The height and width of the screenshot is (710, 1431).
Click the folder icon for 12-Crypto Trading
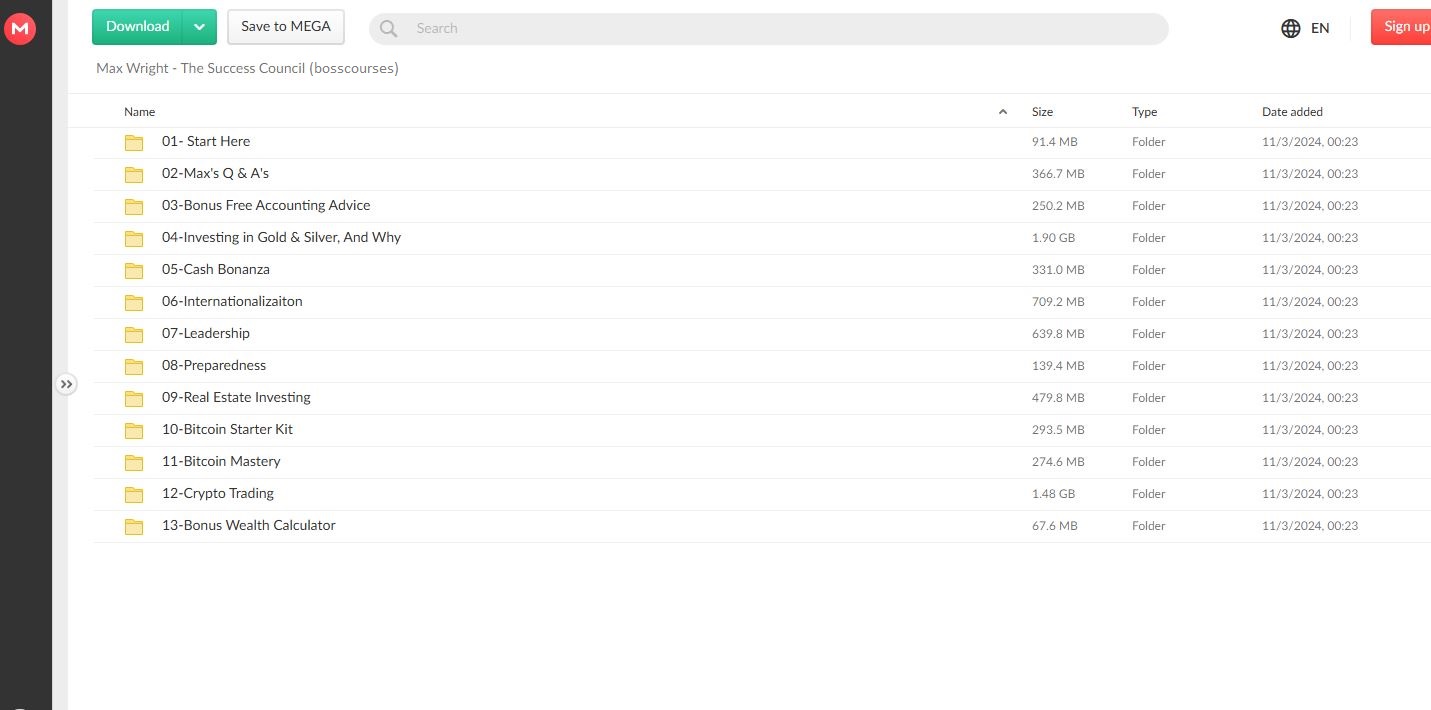(x=134, y=494)
